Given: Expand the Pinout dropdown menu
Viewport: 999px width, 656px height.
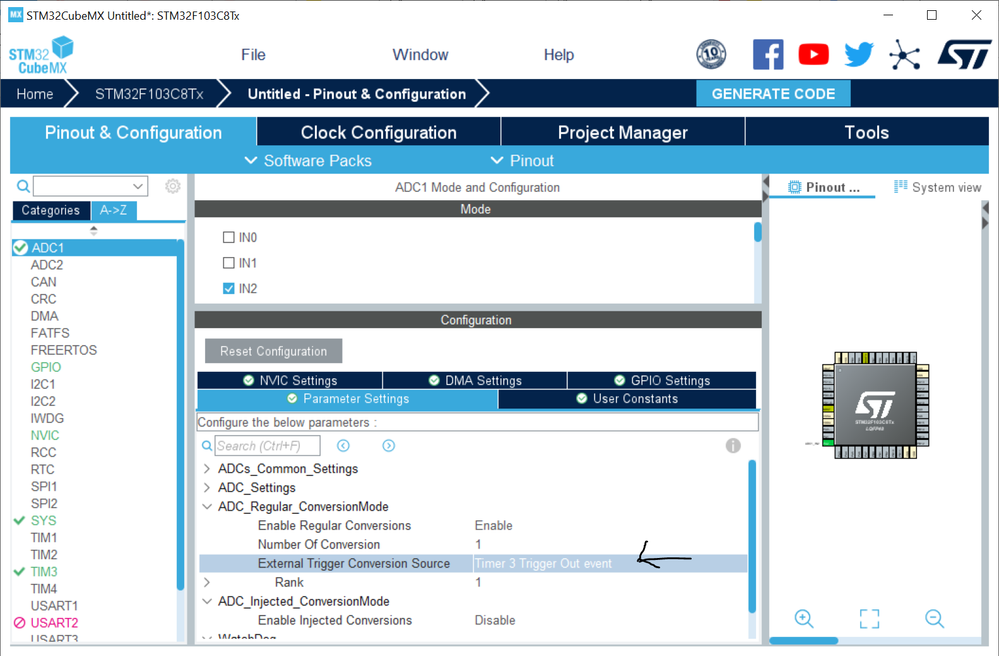Looking at the screenshot, I should click(522, 160).
